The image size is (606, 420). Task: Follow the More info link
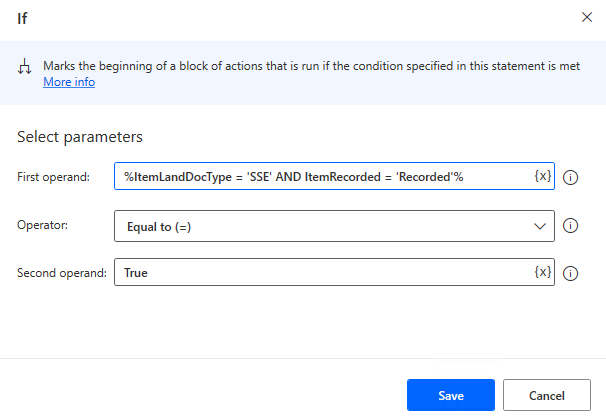69,82
